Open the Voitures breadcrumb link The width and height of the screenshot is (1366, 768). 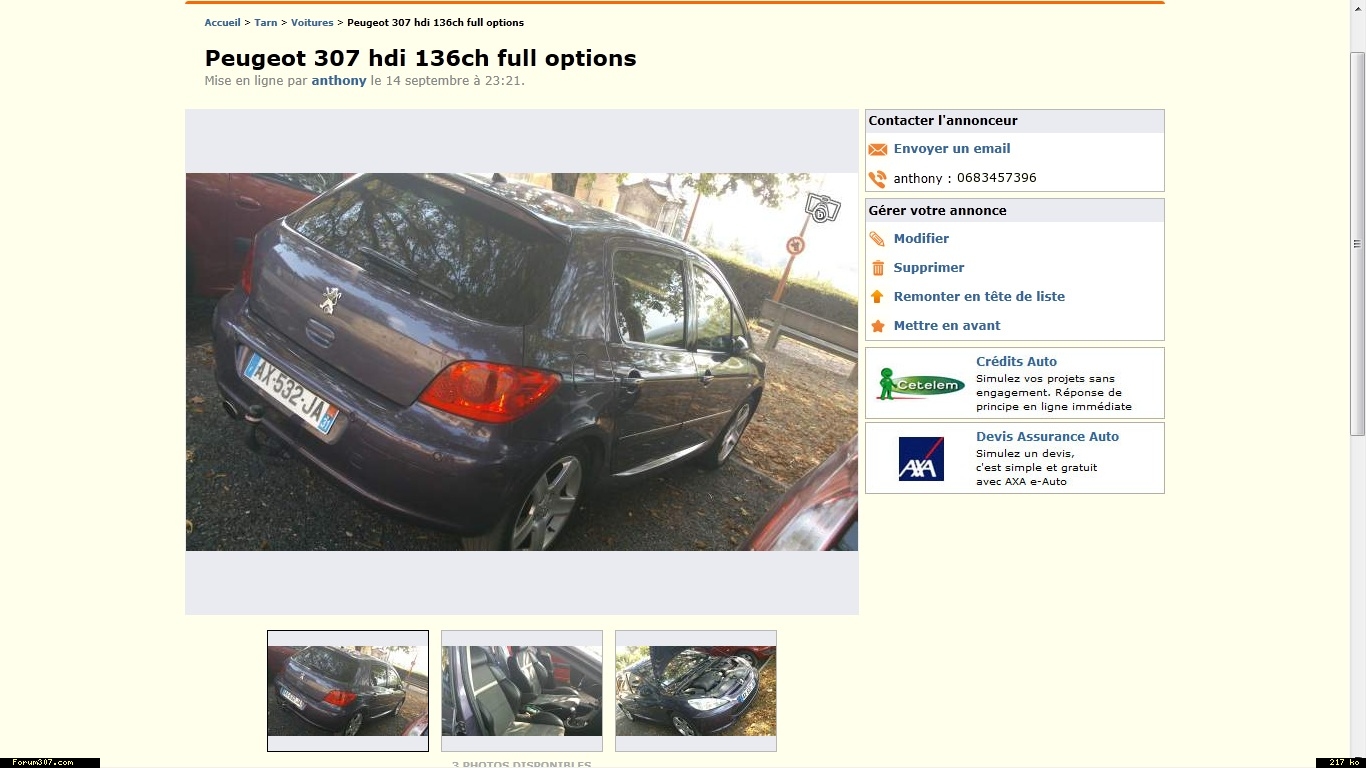click(x=312, y=22)
